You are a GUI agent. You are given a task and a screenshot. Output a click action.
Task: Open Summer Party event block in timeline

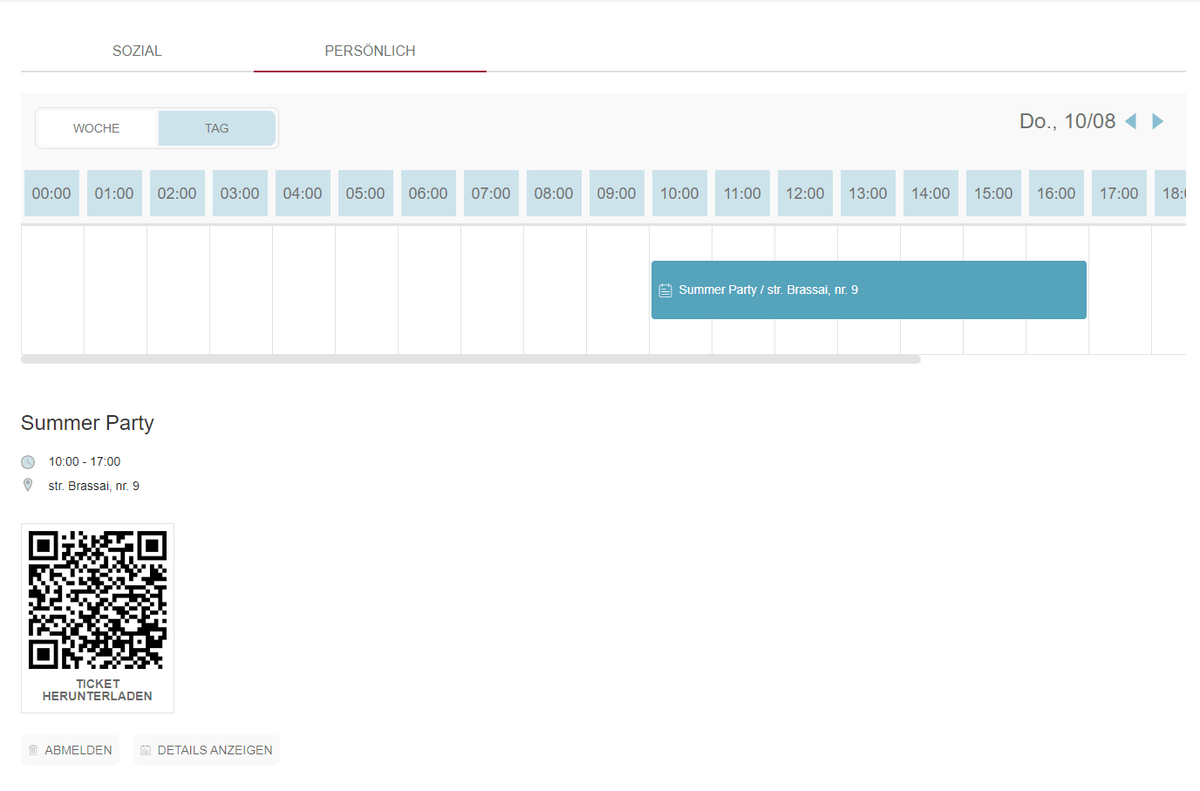pos(868,290)
